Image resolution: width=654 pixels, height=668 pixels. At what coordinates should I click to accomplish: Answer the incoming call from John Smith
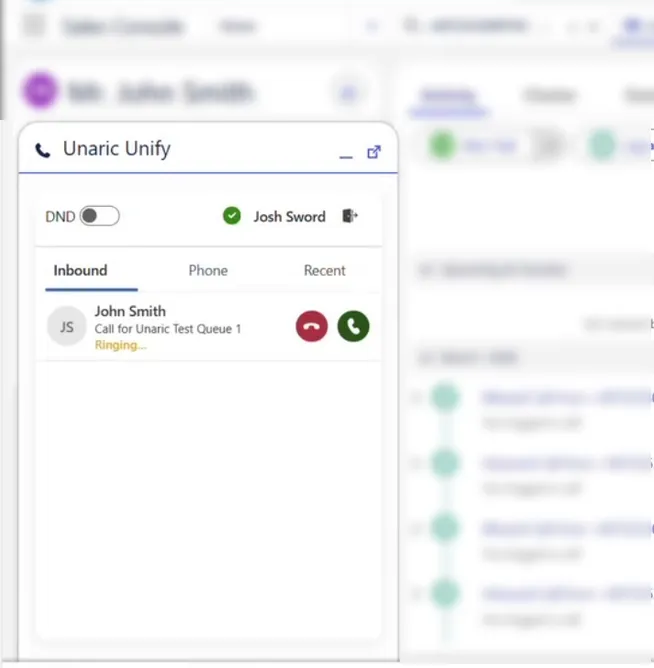click(353, 326)
